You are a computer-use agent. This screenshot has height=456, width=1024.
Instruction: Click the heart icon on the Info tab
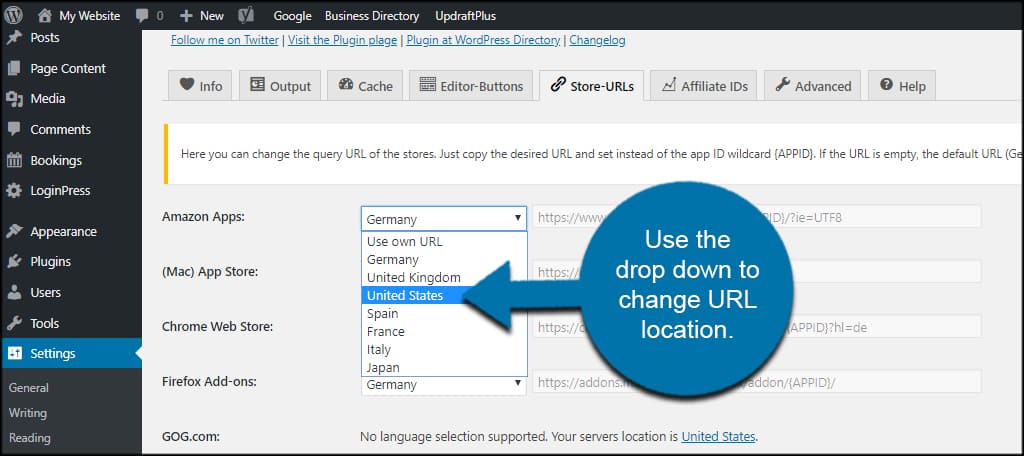[x=187, y=84]
